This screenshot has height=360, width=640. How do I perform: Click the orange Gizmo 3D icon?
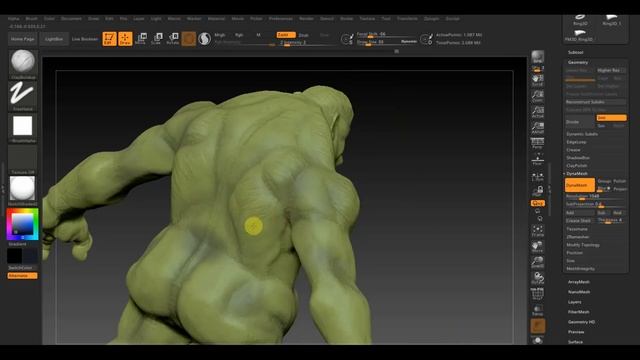point(189,39)
